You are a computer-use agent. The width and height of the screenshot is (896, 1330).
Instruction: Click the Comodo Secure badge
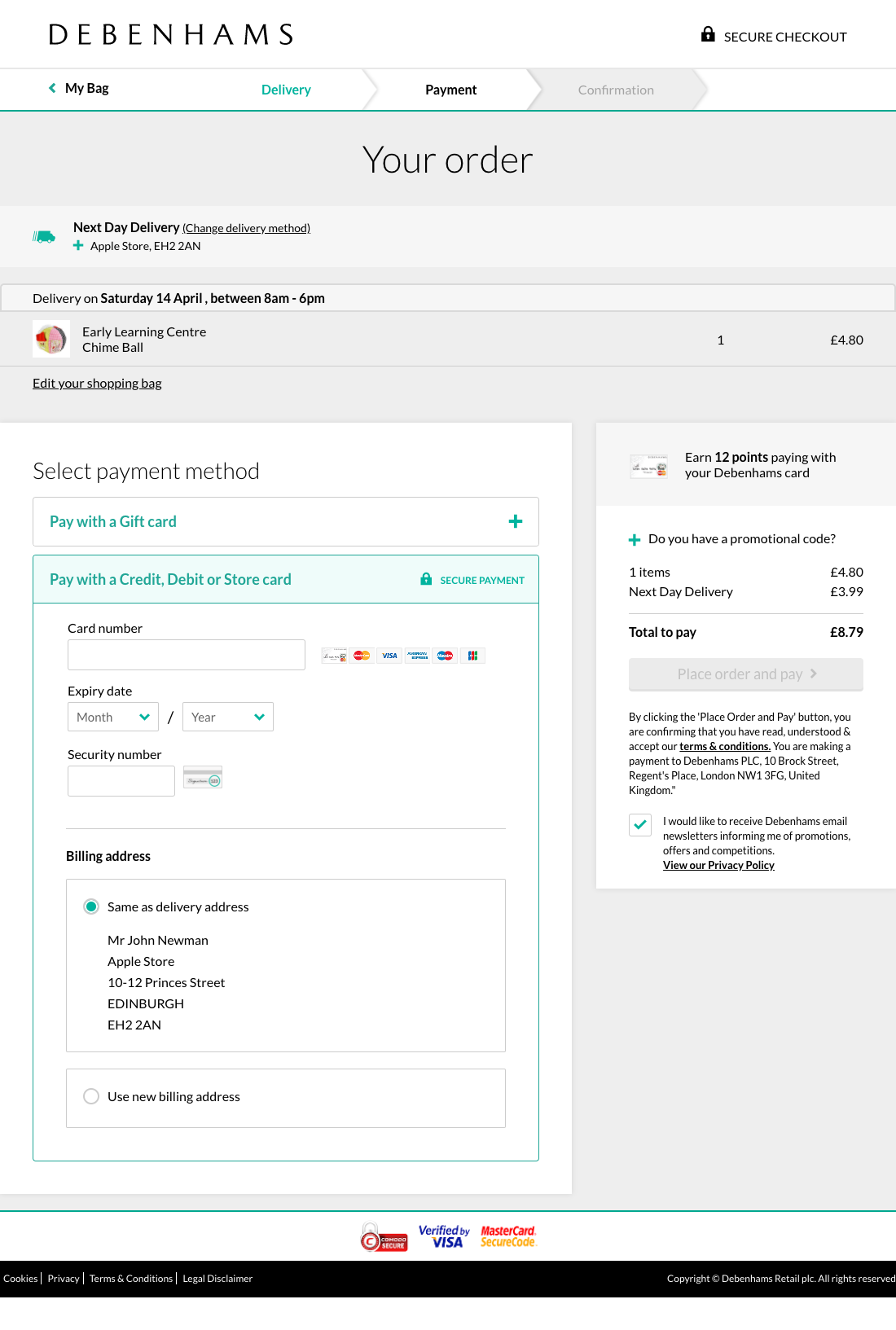(384, 1237)
